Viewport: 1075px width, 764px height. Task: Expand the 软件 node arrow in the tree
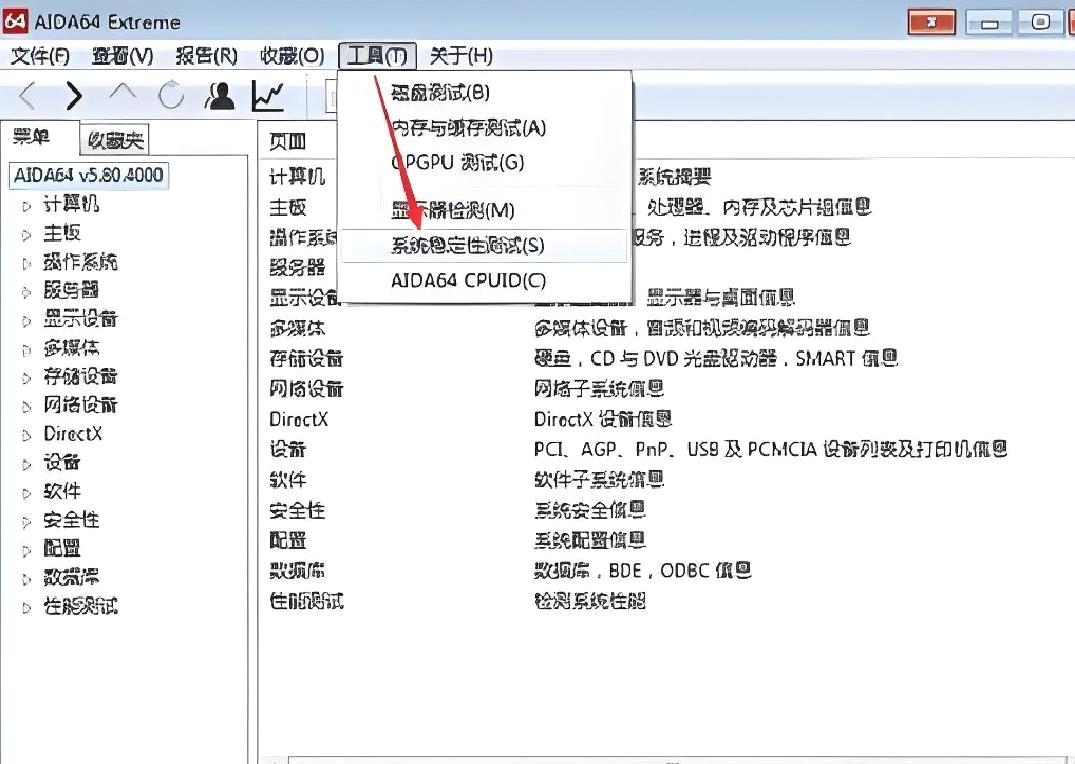click(x=26, y=493)
